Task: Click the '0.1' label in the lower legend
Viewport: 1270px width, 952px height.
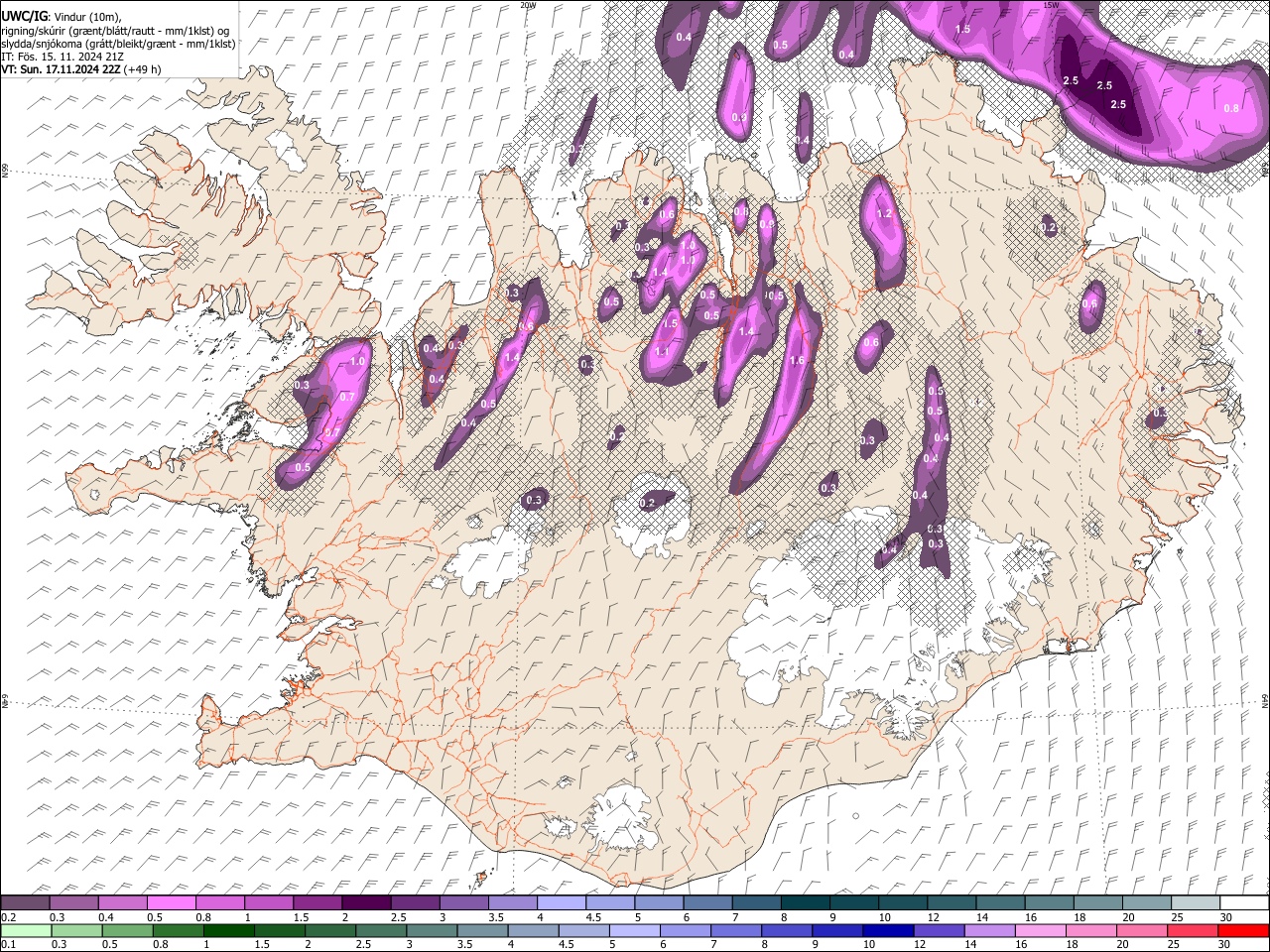Action: point(6,944)
